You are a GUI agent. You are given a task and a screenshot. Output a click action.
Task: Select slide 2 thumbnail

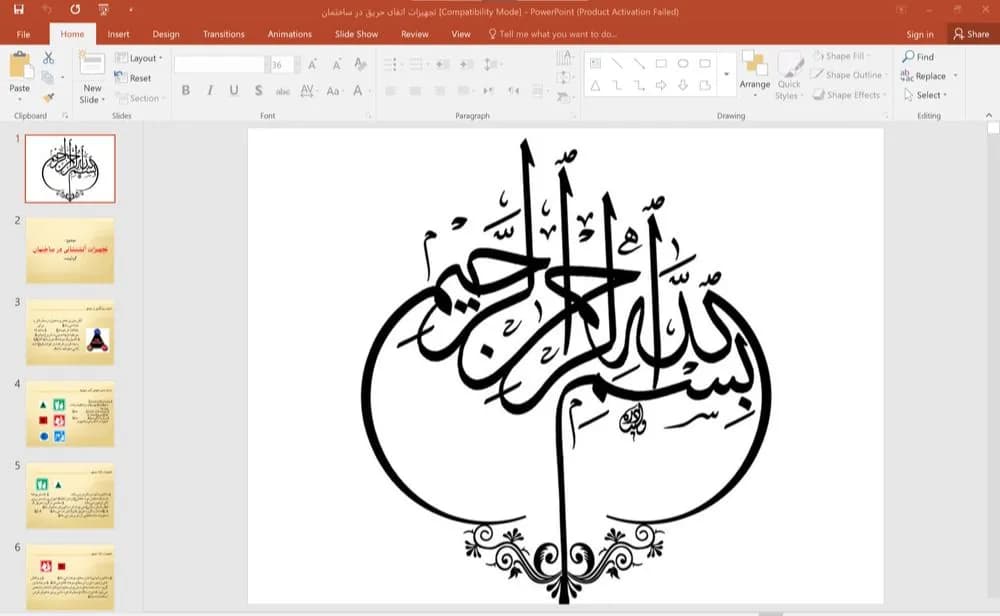click(70, 251)
